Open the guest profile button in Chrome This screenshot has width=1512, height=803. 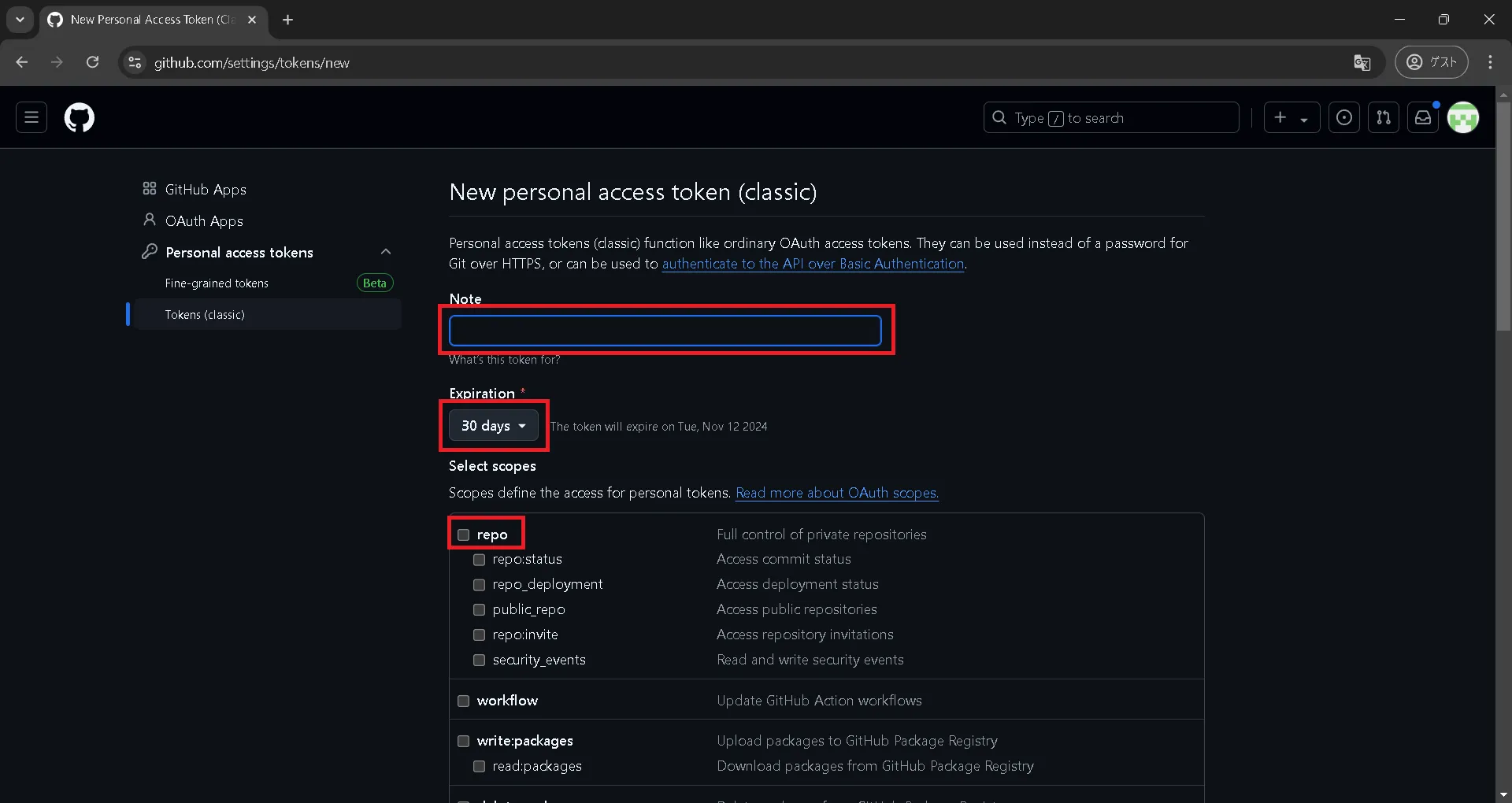[x=1432, y=62]
